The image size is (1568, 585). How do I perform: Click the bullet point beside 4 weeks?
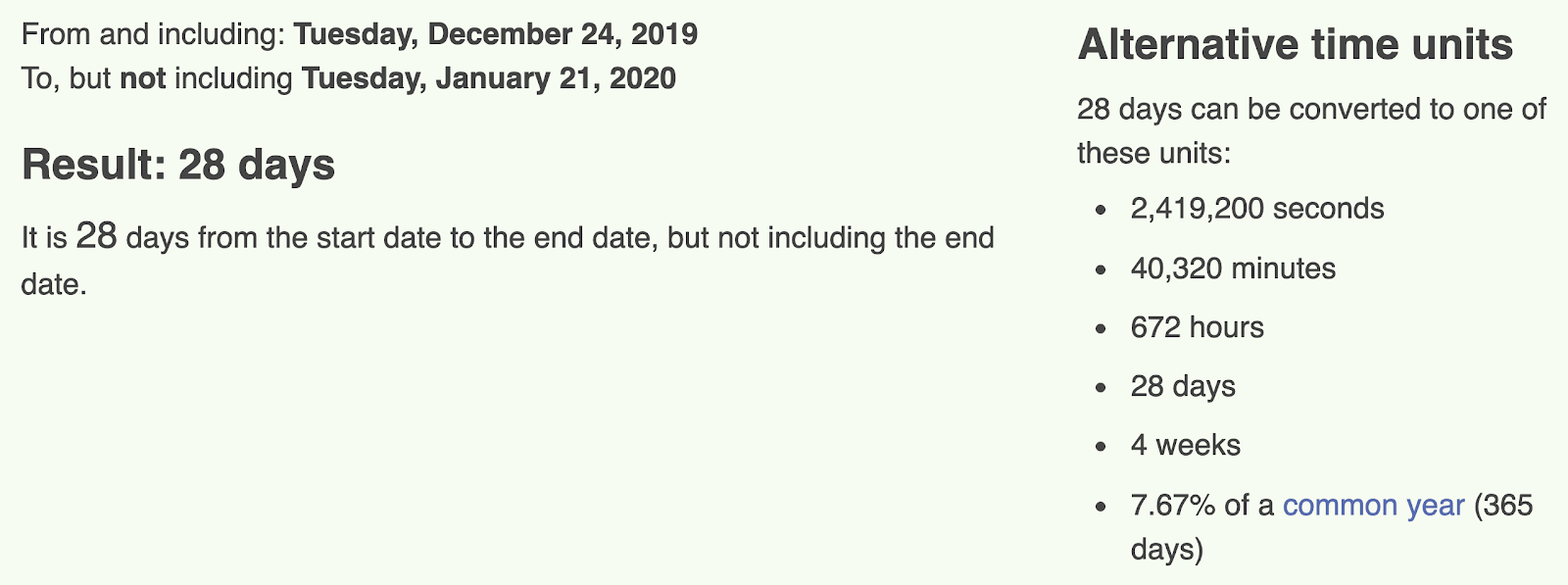1102,447
